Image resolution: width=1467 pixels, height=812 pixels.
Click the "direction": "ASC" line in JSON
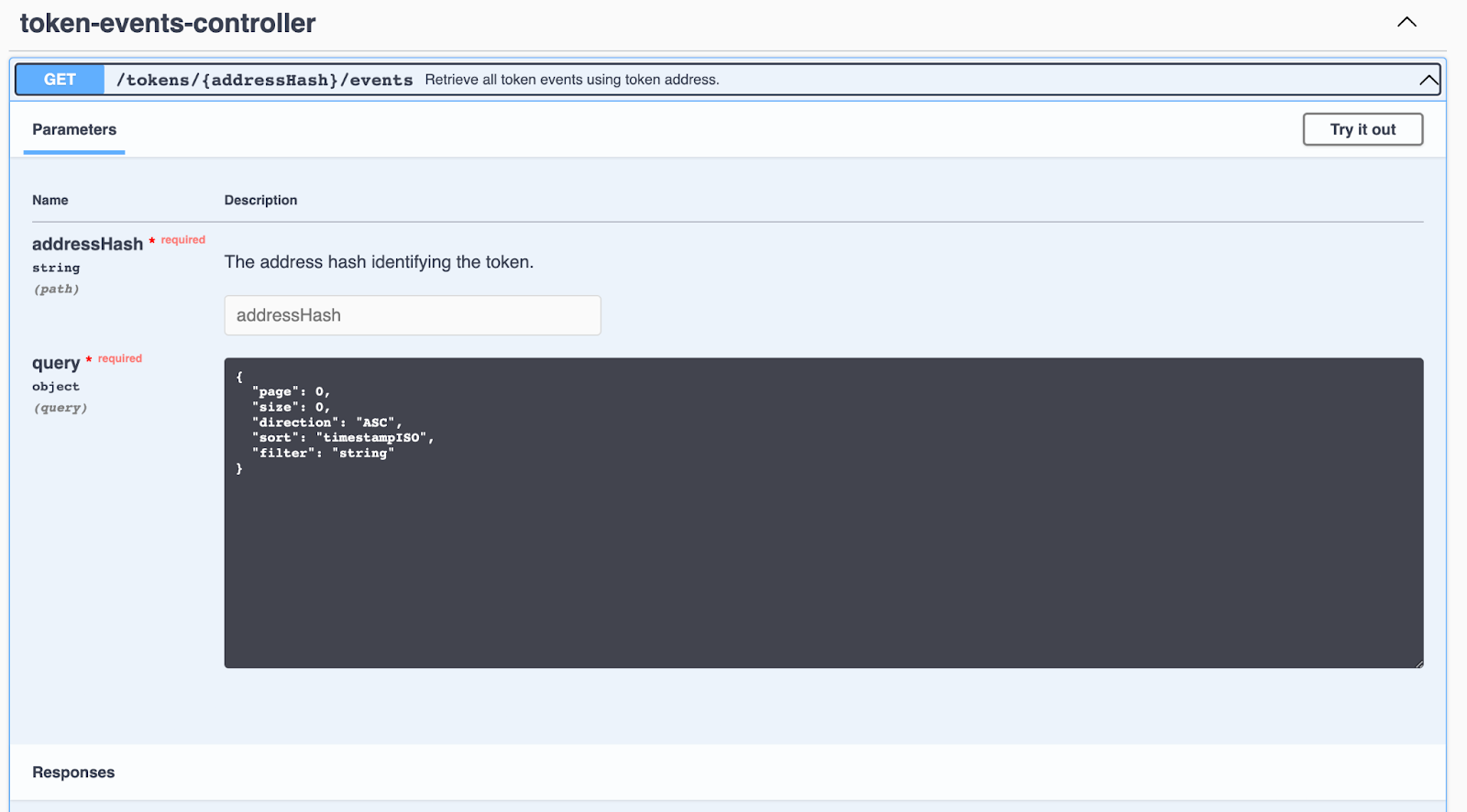(327, 422)
